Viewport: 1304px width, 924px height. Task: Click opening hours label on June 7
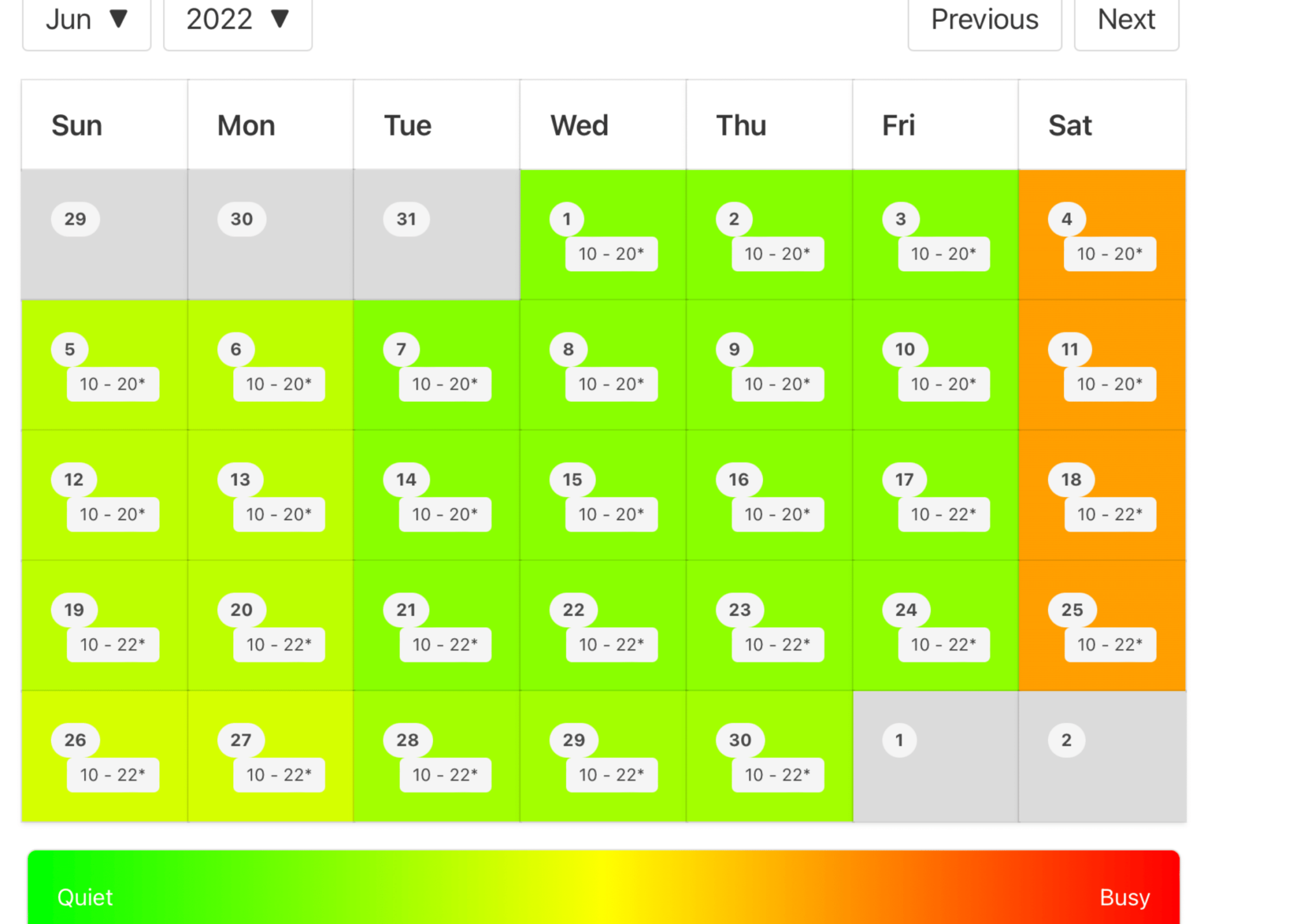click(x=444, y=384)
